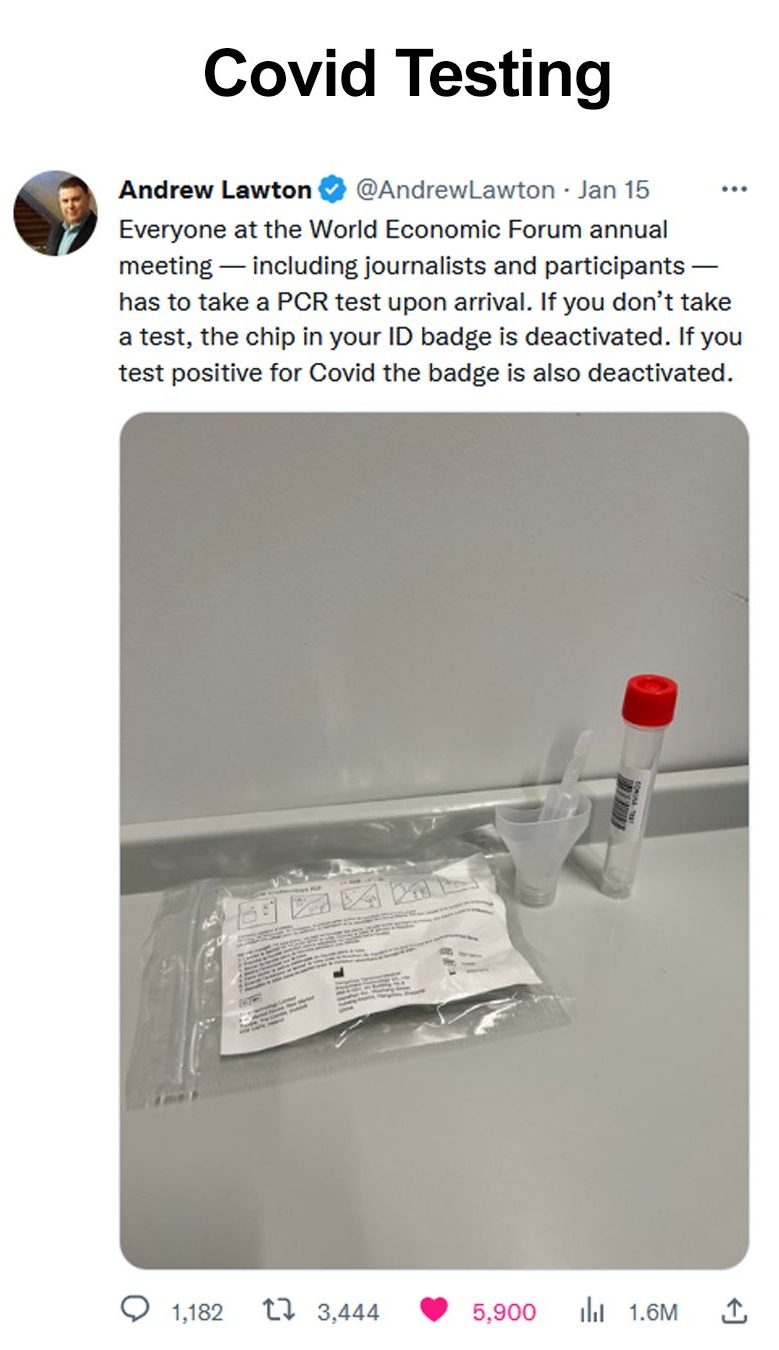
Task: Click the pink heart like icon
Action: [x=433, y=1309]
